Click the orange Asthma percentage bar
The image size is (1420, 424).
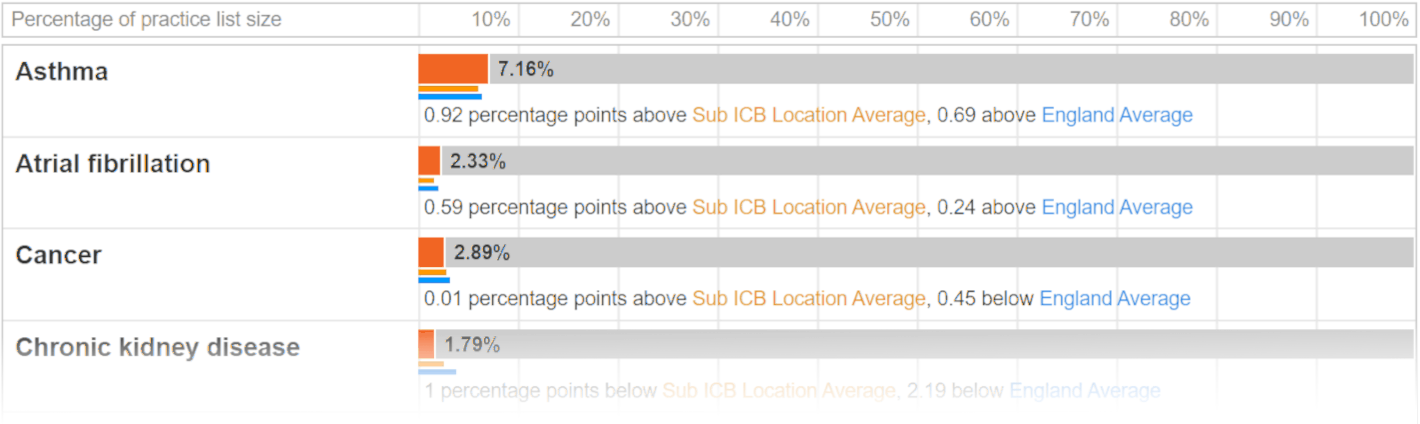pos(453,69)
